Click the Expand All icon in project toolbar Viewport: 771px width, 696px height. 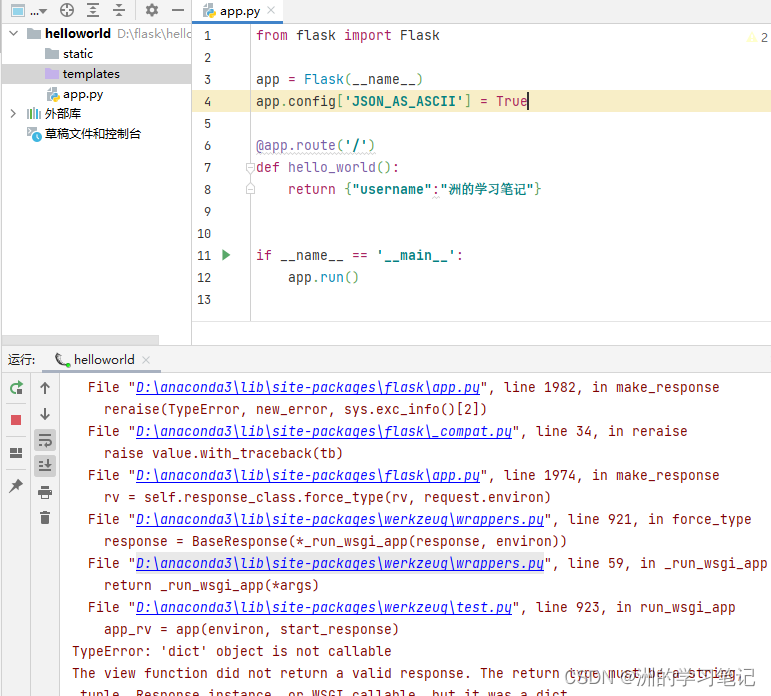pos(92,10)
